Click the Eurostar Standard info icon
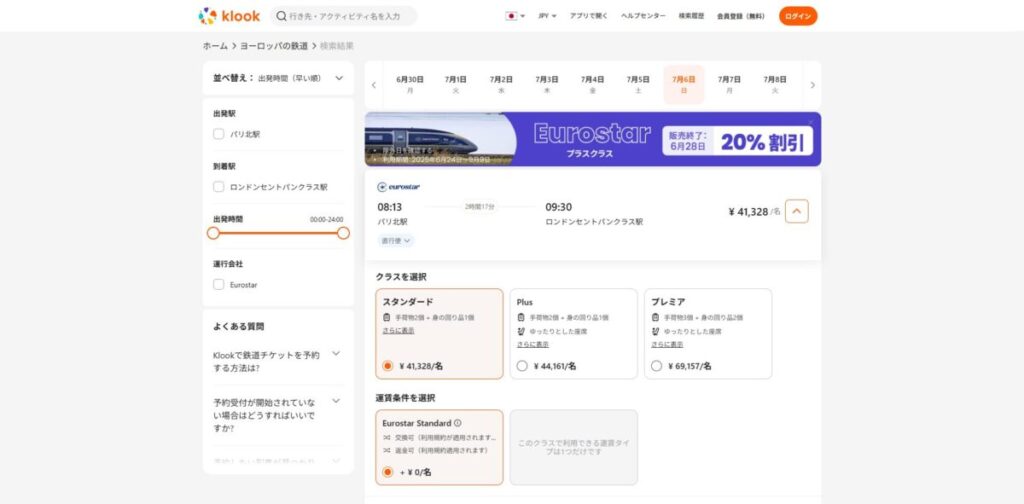Viewport: 1024px width, 504px height. tap(457, 423)
